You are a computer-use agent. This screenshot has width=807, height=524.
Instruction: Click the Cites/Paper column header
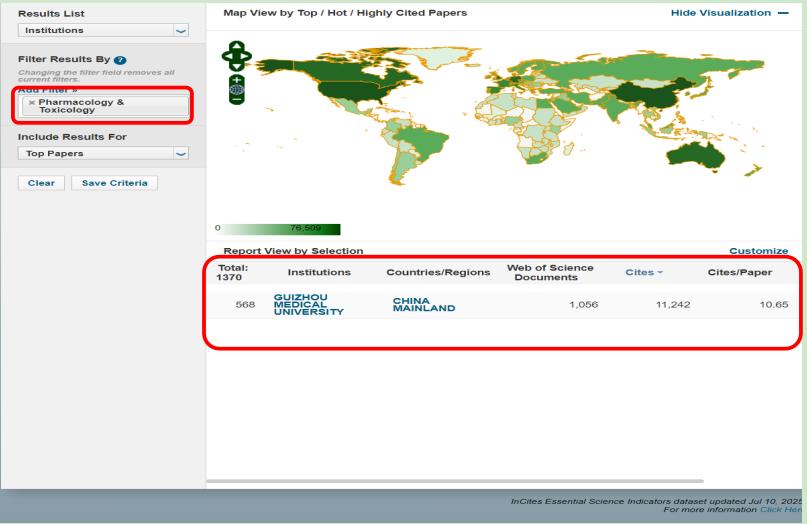click(x=740, y=272)
